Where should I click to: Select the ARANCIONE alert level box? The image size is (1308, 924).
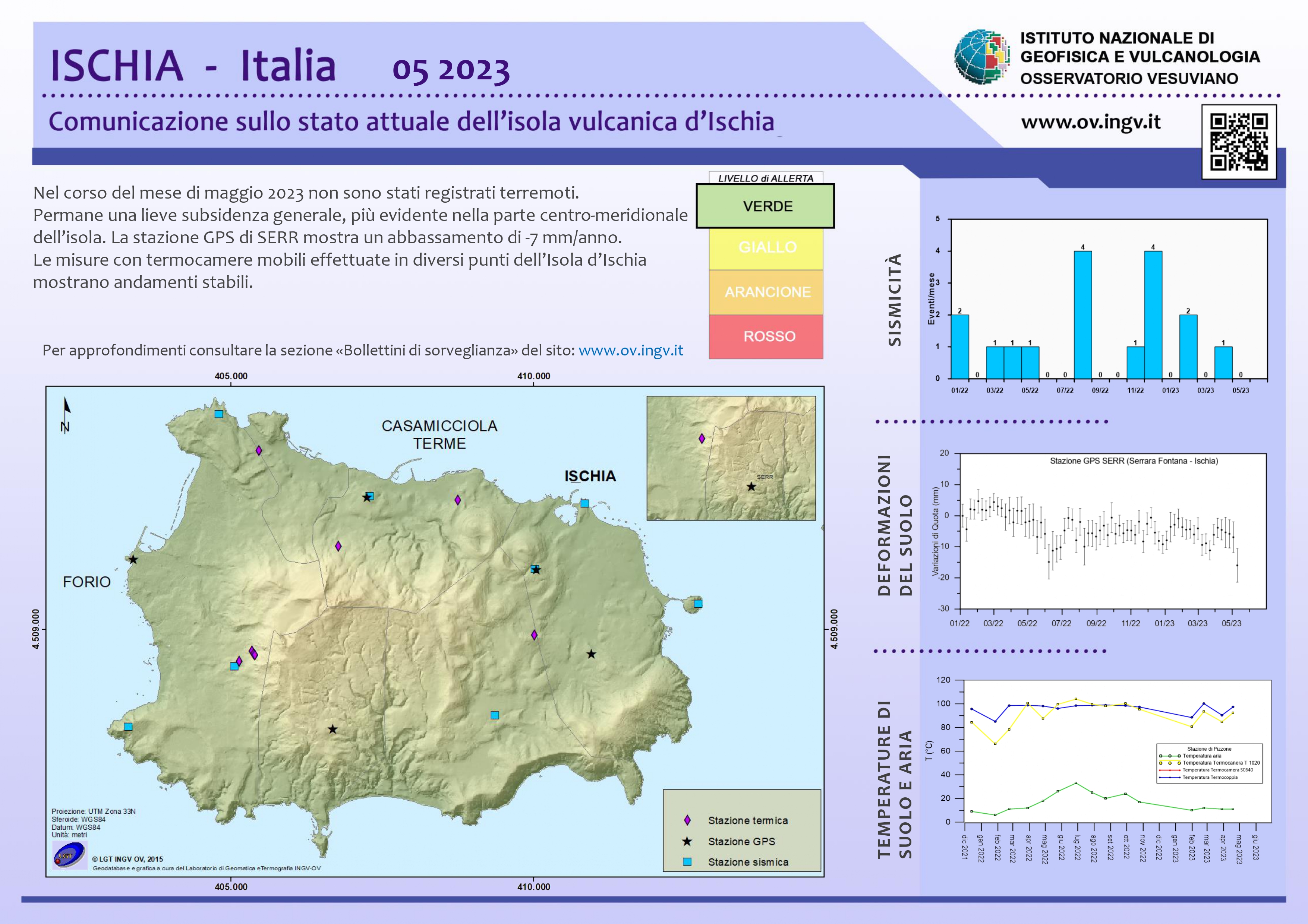[x=766, y=292]
